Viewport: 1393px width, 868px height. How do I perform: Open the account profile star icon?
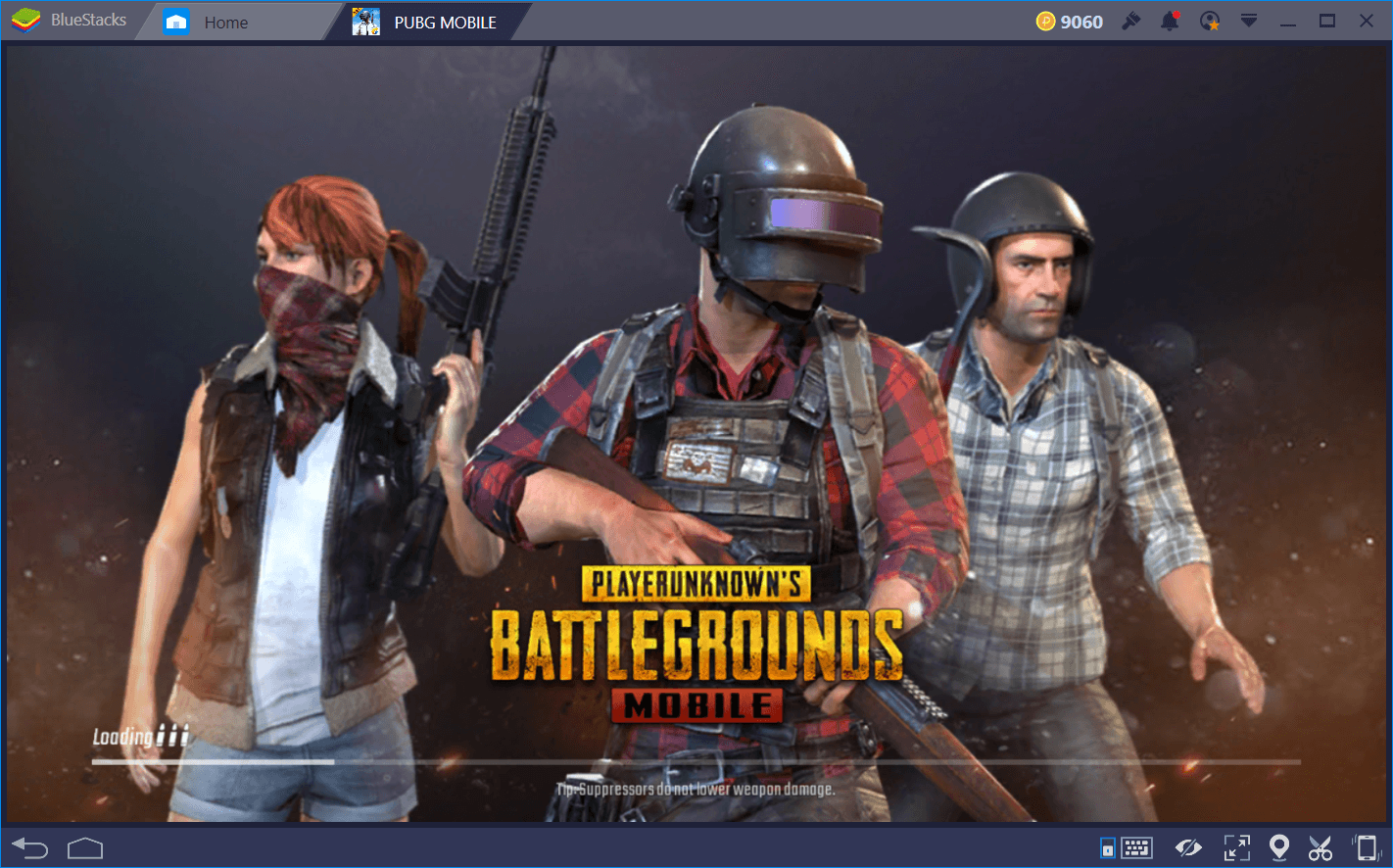tap(1211, 21)
